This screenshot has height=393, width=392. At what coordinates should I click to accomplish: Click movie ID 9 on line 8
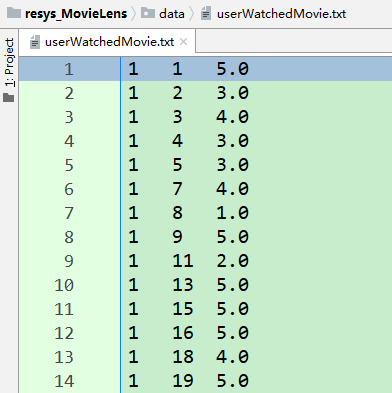(177, 237)
